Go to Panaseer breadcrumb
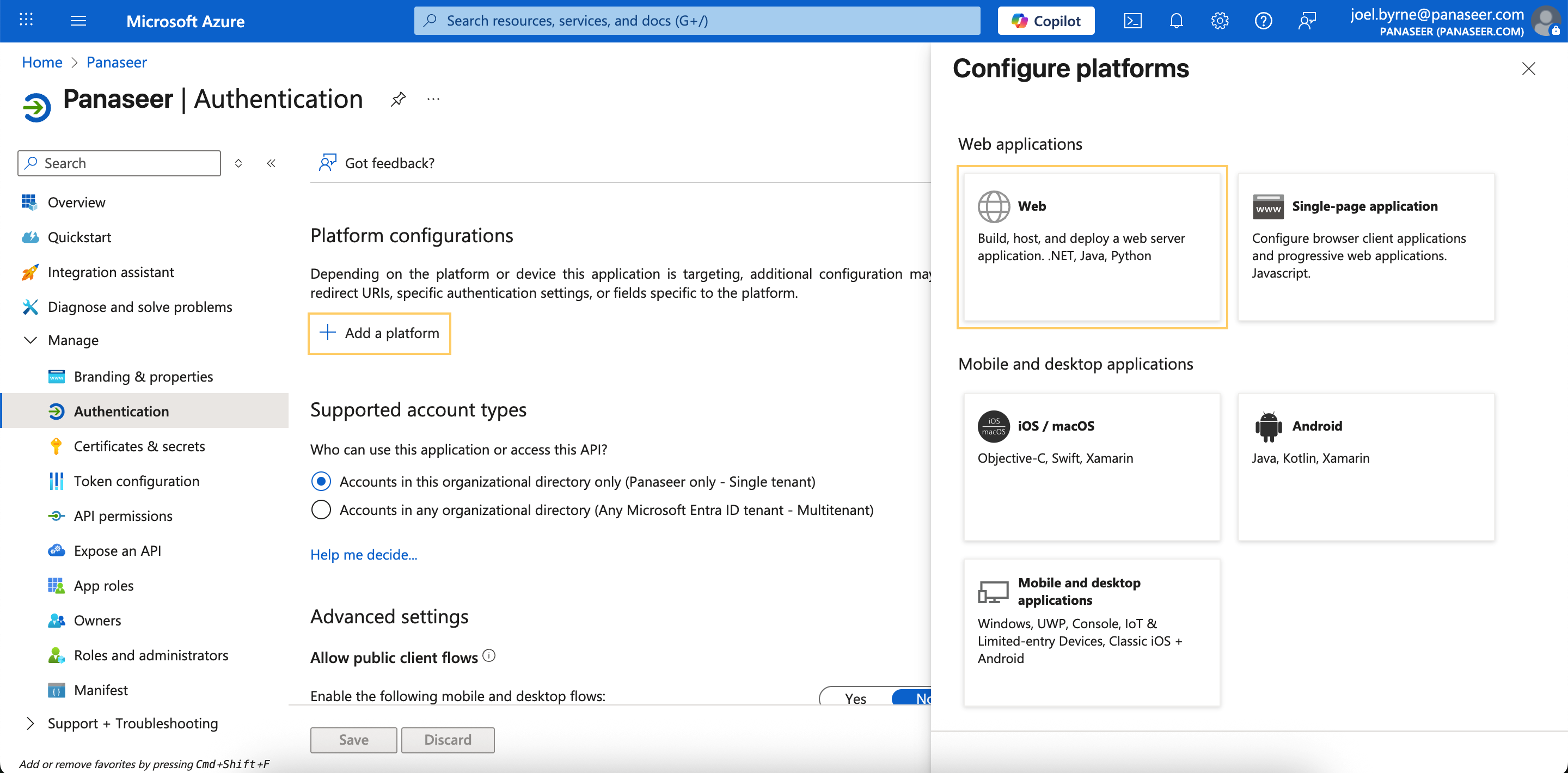 (x=117, y=62)
